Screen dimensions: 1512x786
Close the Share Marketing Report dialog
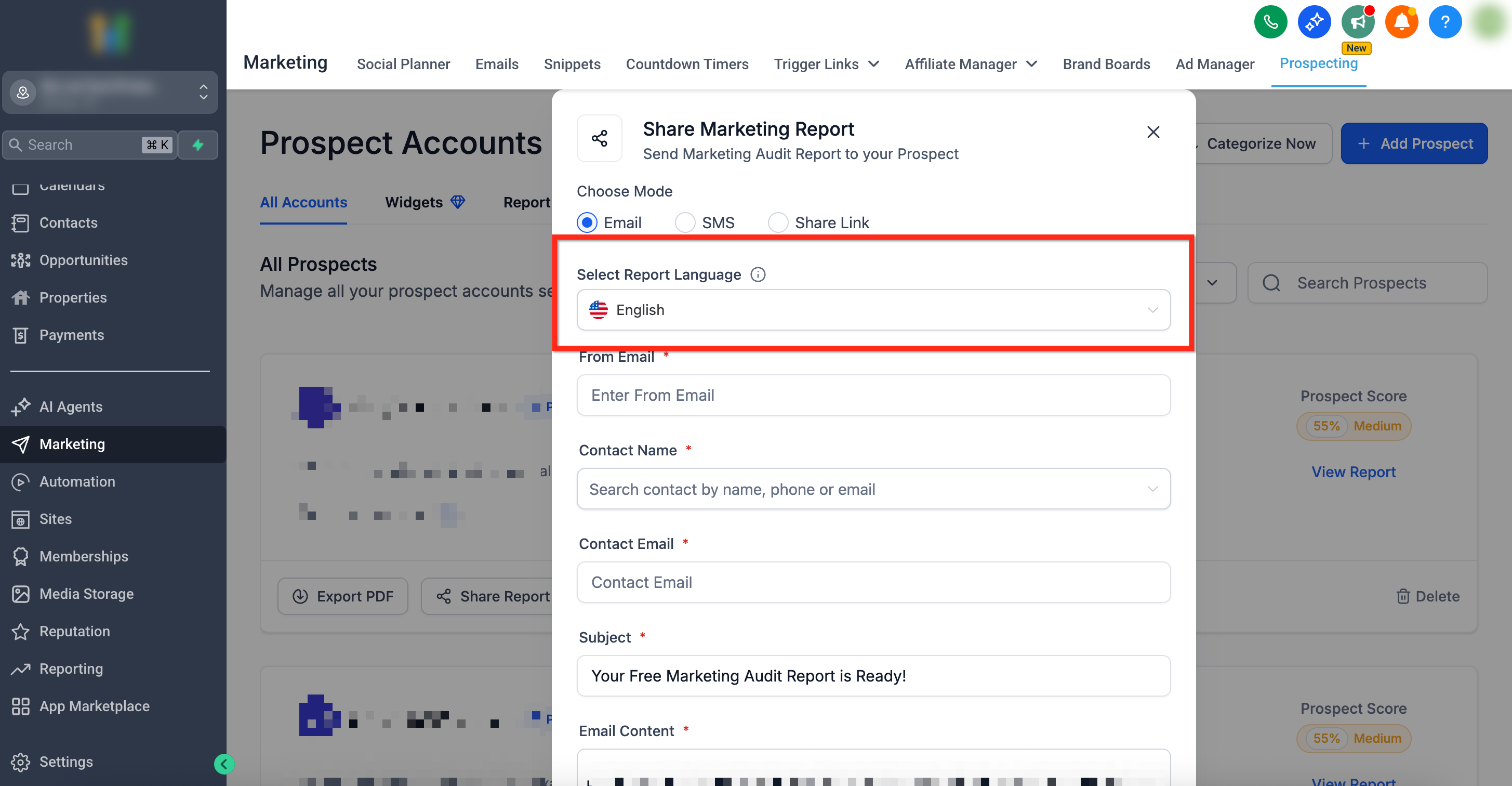[x=1153, y=132]
